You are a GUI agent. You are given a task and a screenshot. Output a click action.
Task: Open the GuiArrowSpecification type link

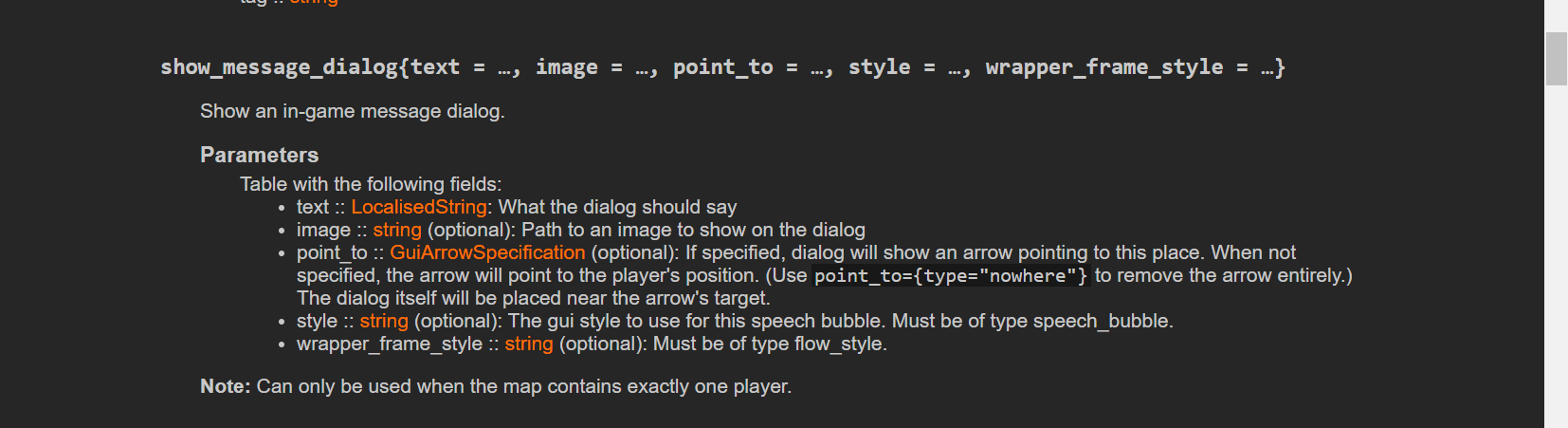pyautogui.click(x=487, y=252)
